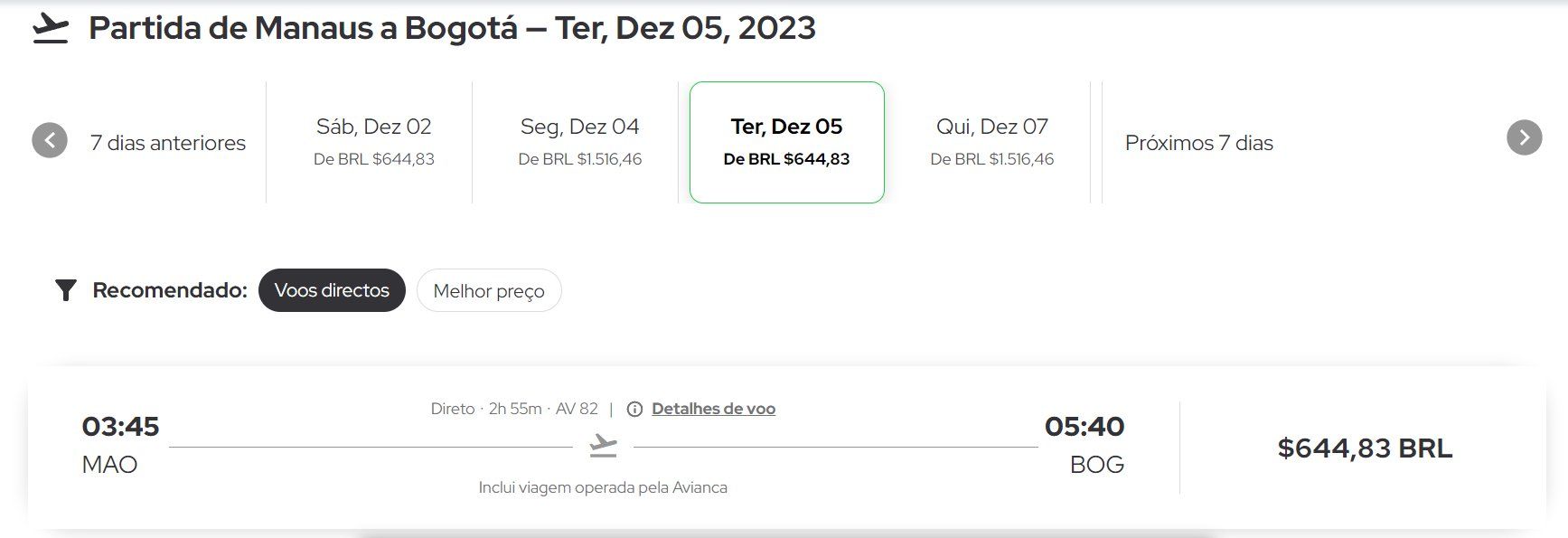The height and width of the screenshot is (538, 1568).
Task: Show the 7 dias anteriores
Action: (168, 143)
